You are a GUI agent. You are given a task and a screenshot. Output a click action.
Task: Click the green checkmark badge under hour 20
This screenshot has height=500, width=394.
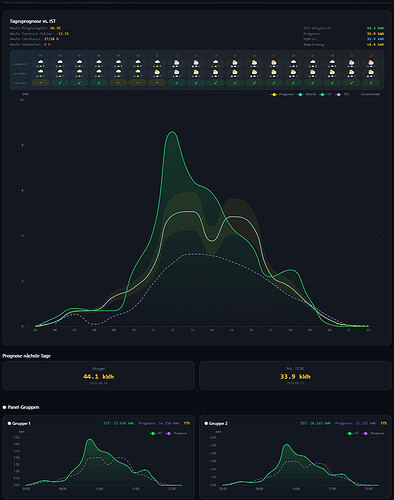click(x=332, y=83)
